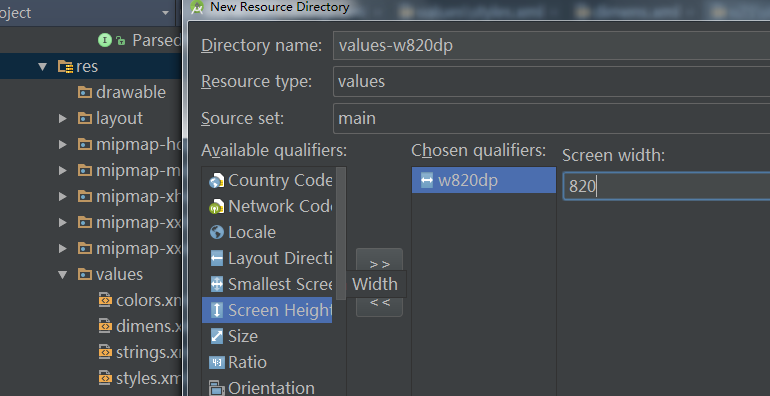Collapse the res folder node

(43, 66)
